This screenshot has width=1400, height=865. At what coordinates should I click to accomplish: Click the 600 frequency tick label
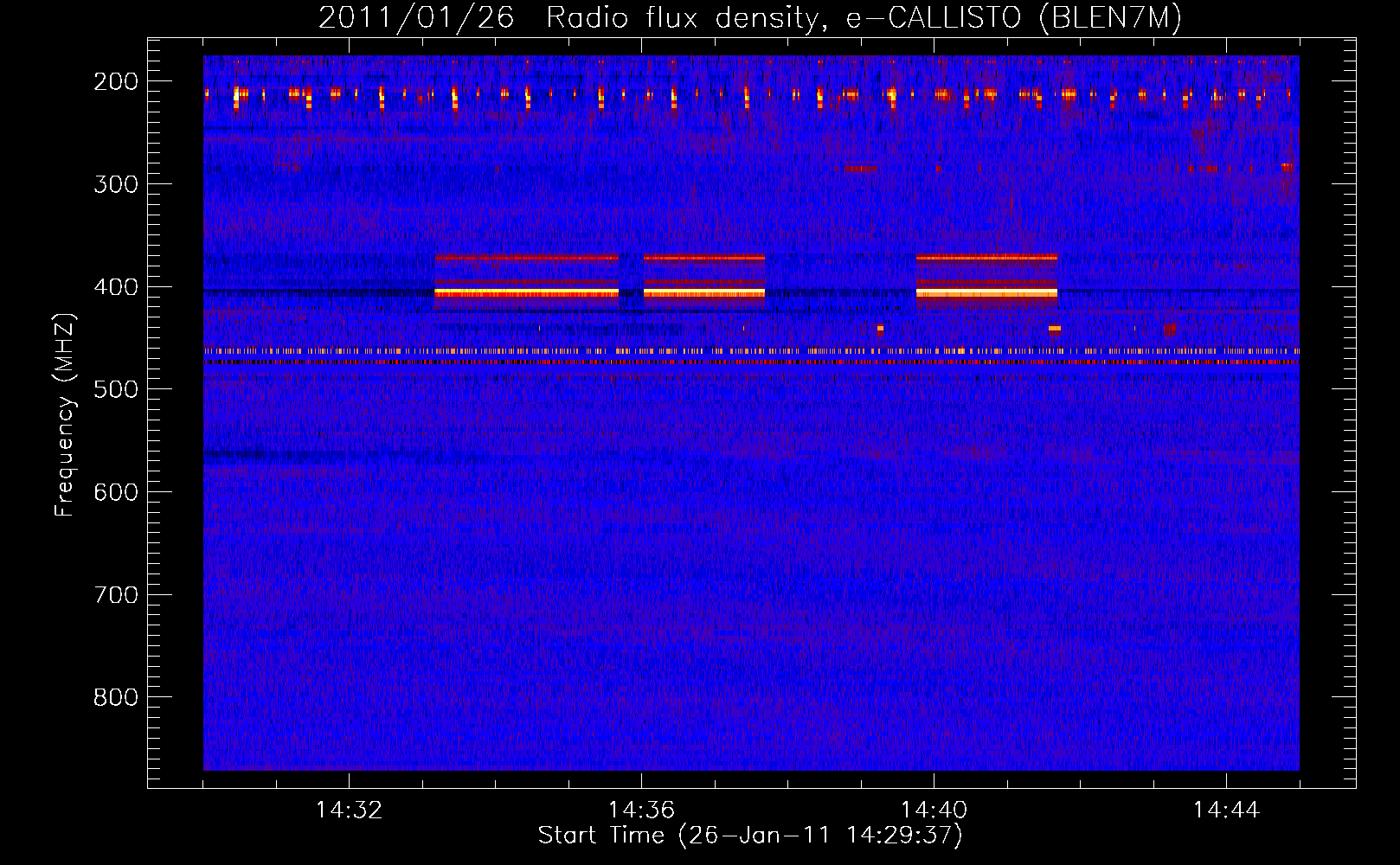tap(115, 492)
